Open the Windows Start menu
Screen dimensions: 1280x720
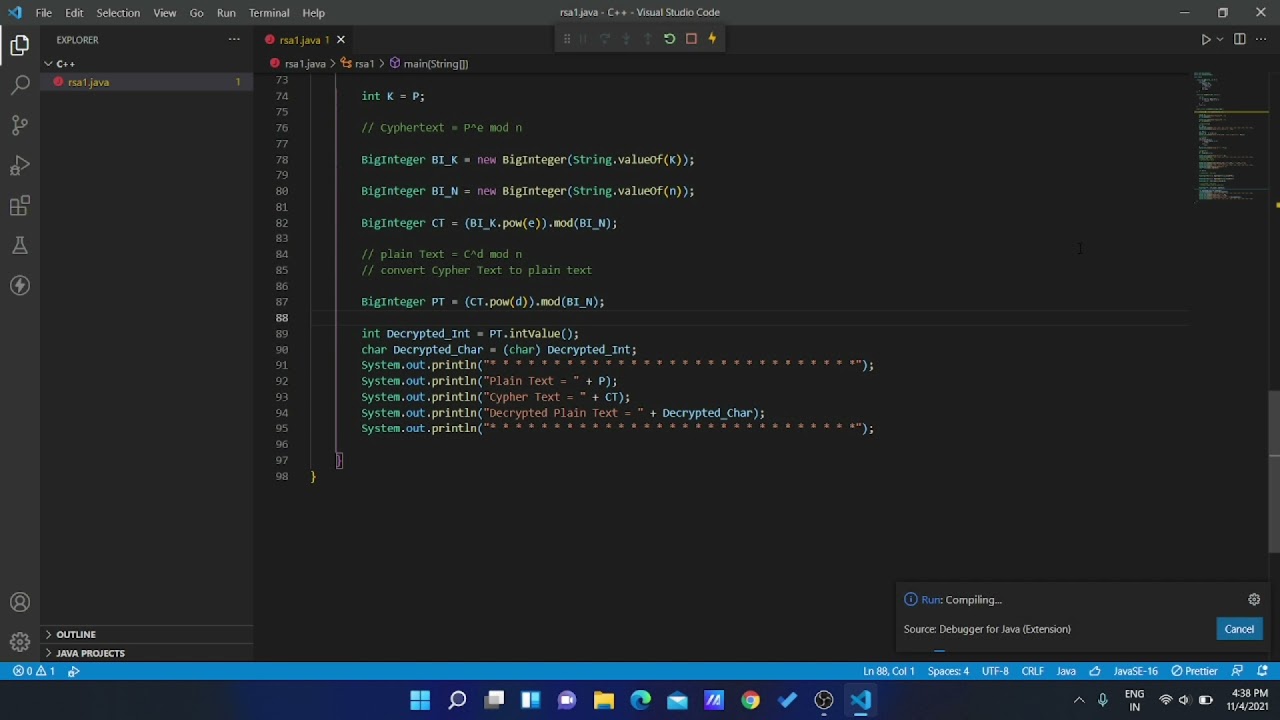[x=420, y=700]
